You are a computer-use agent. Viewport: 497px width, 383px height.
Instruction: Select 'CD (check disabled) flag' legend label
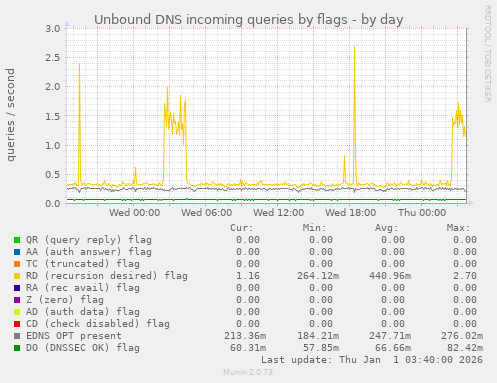pos(98,324)
